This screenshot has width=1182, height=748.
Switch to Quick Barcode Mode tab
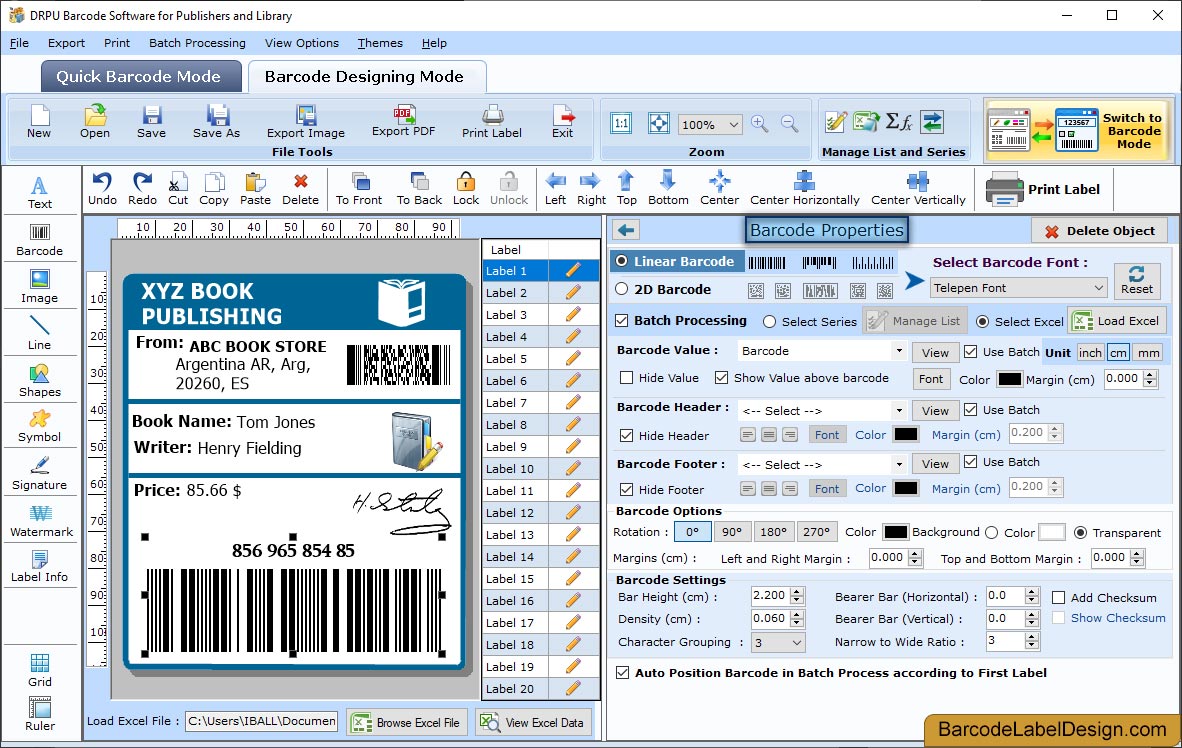pos(140,76)
